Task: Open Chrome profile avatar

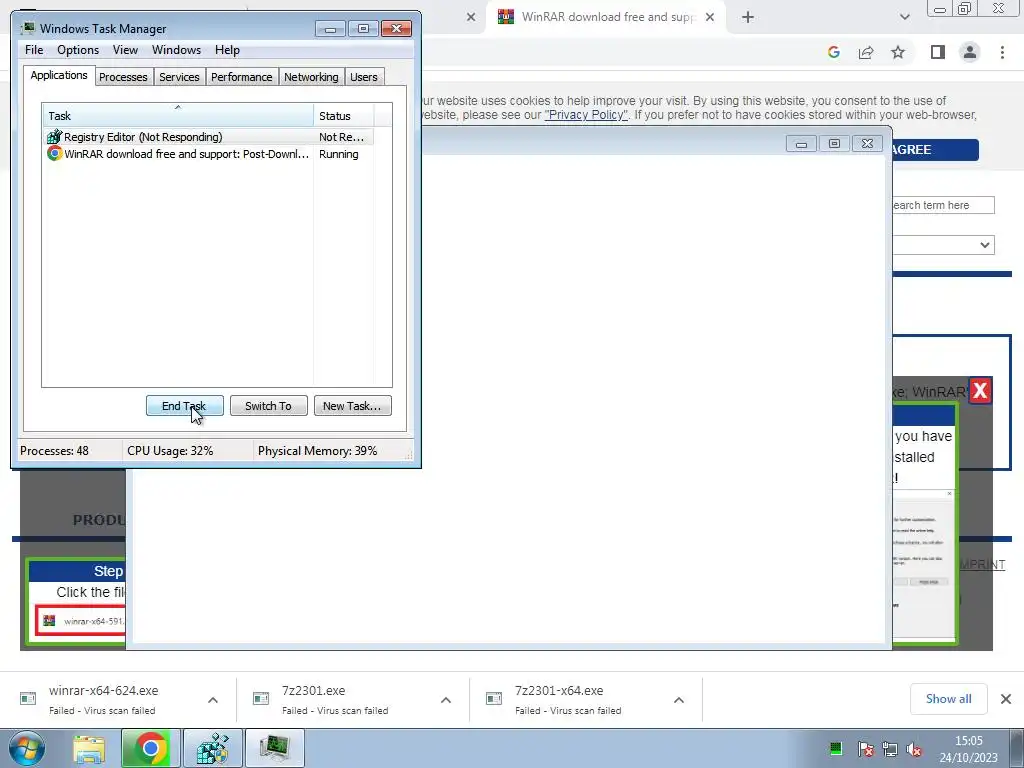Action: coord(970,52)
